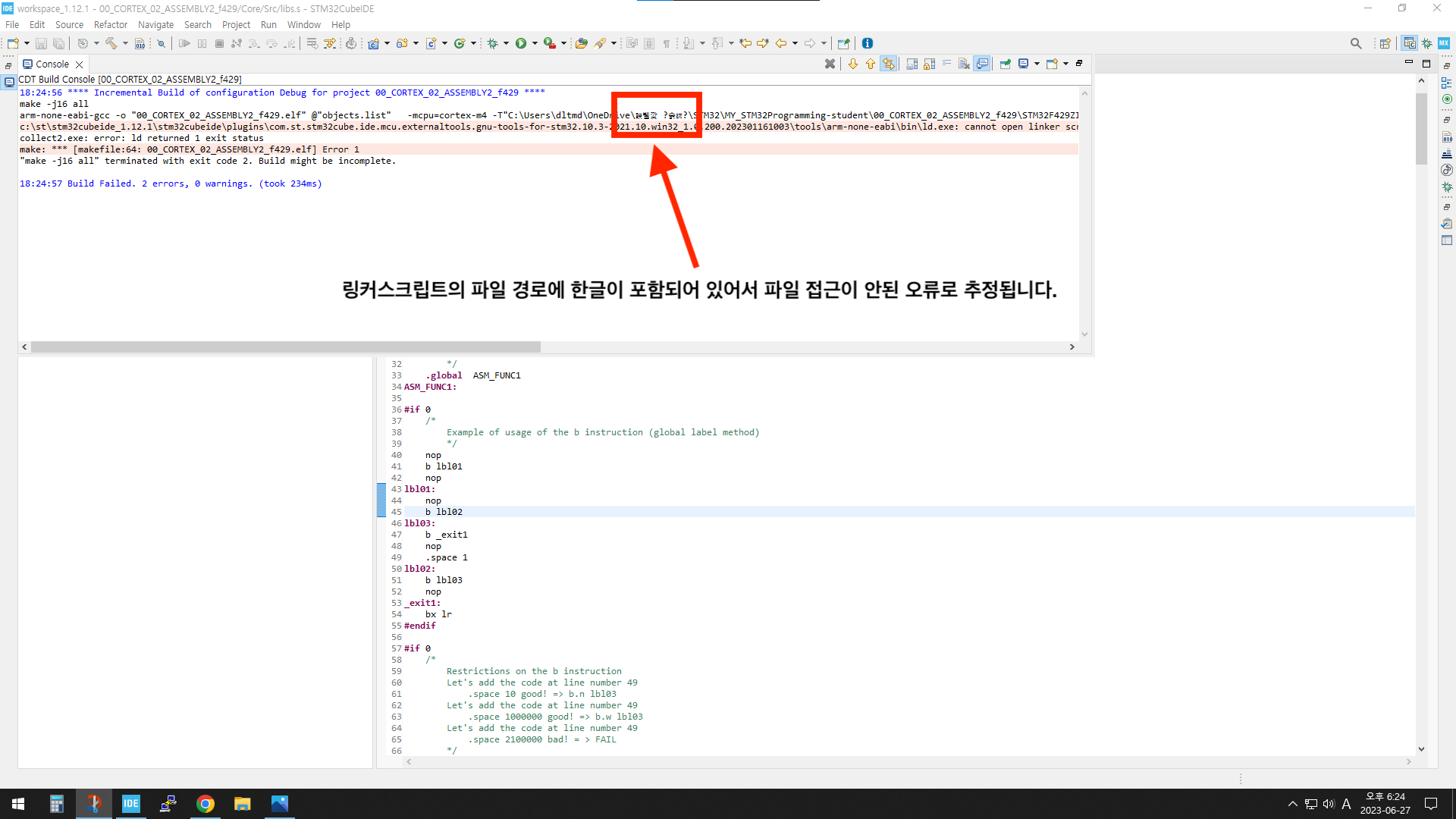Click Clear Console X icon
Image resolution: width=1456 pixels, height=819 pixels.
tap(830, 64)
